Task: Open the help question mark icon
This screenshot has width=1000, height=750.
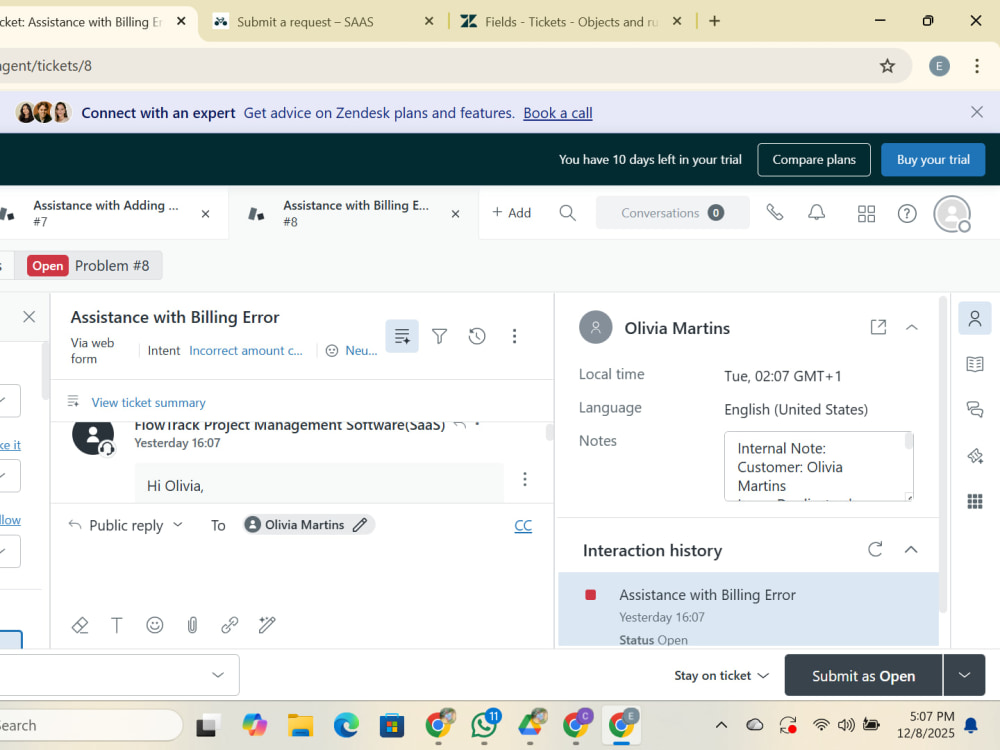Action: pos(907,213)
